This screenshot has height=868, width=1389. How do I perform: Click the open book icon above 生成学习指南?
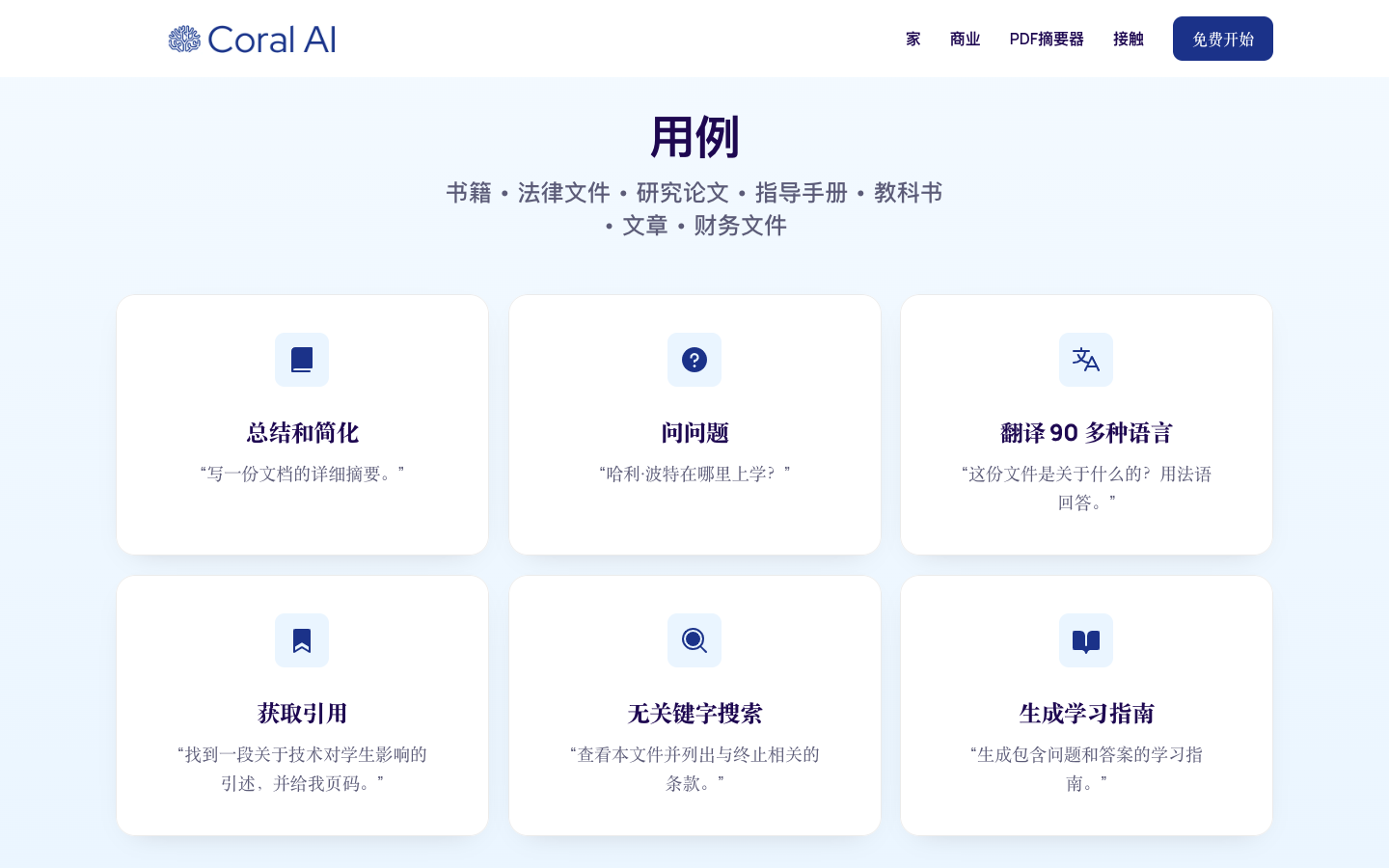pyautogui.click(x=1086, y=640)
